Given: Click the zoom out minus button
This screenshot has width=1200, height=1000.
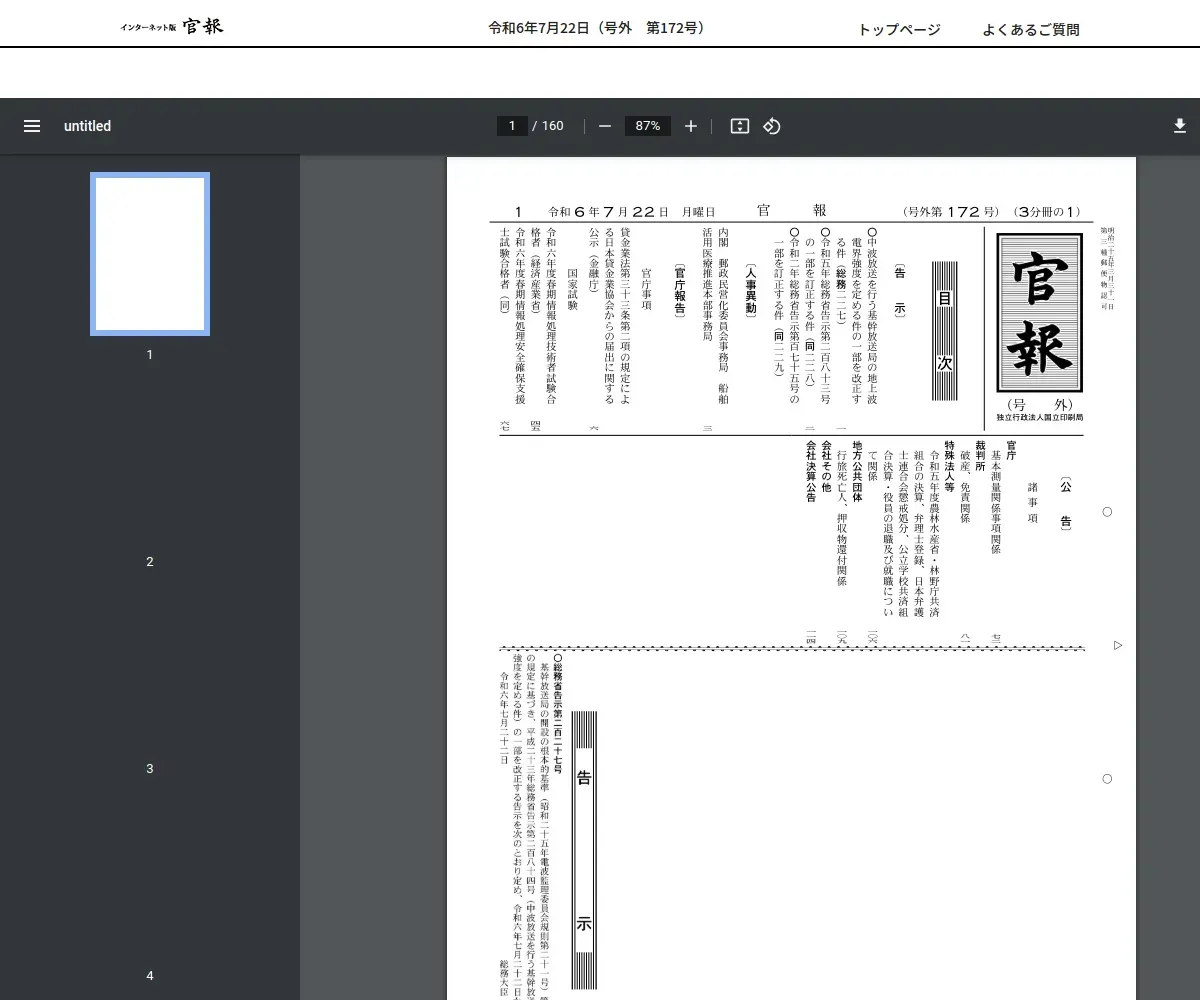Looking at the screenshot, I should [x=605, y=126].
